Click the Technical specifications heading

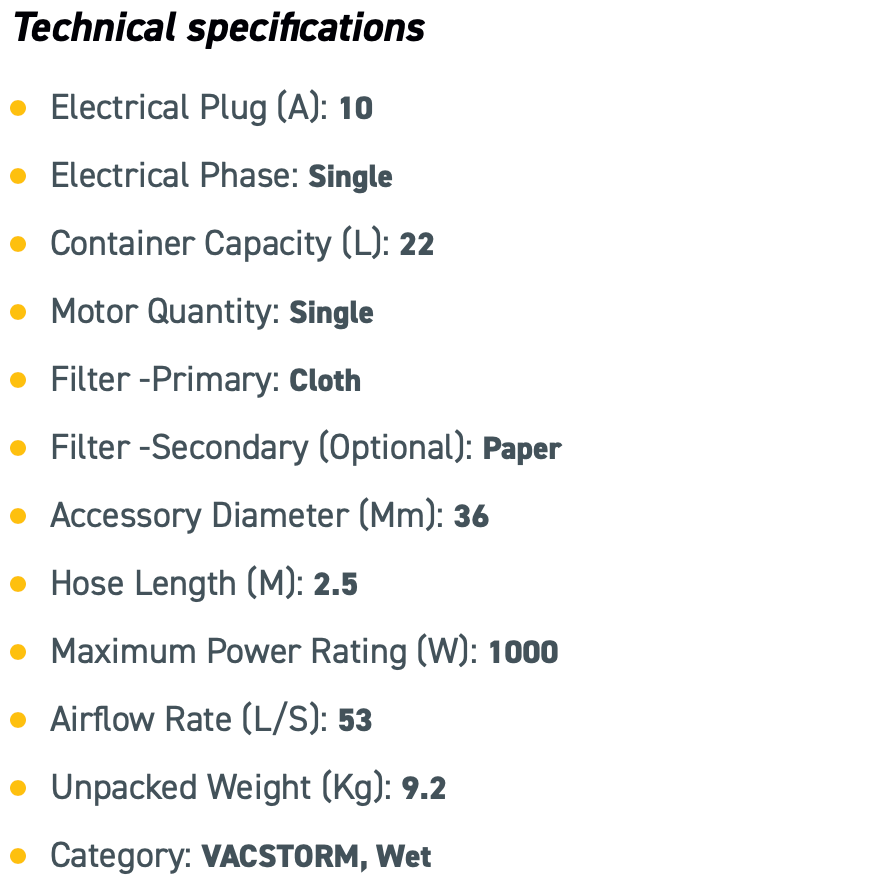point(220,28)
